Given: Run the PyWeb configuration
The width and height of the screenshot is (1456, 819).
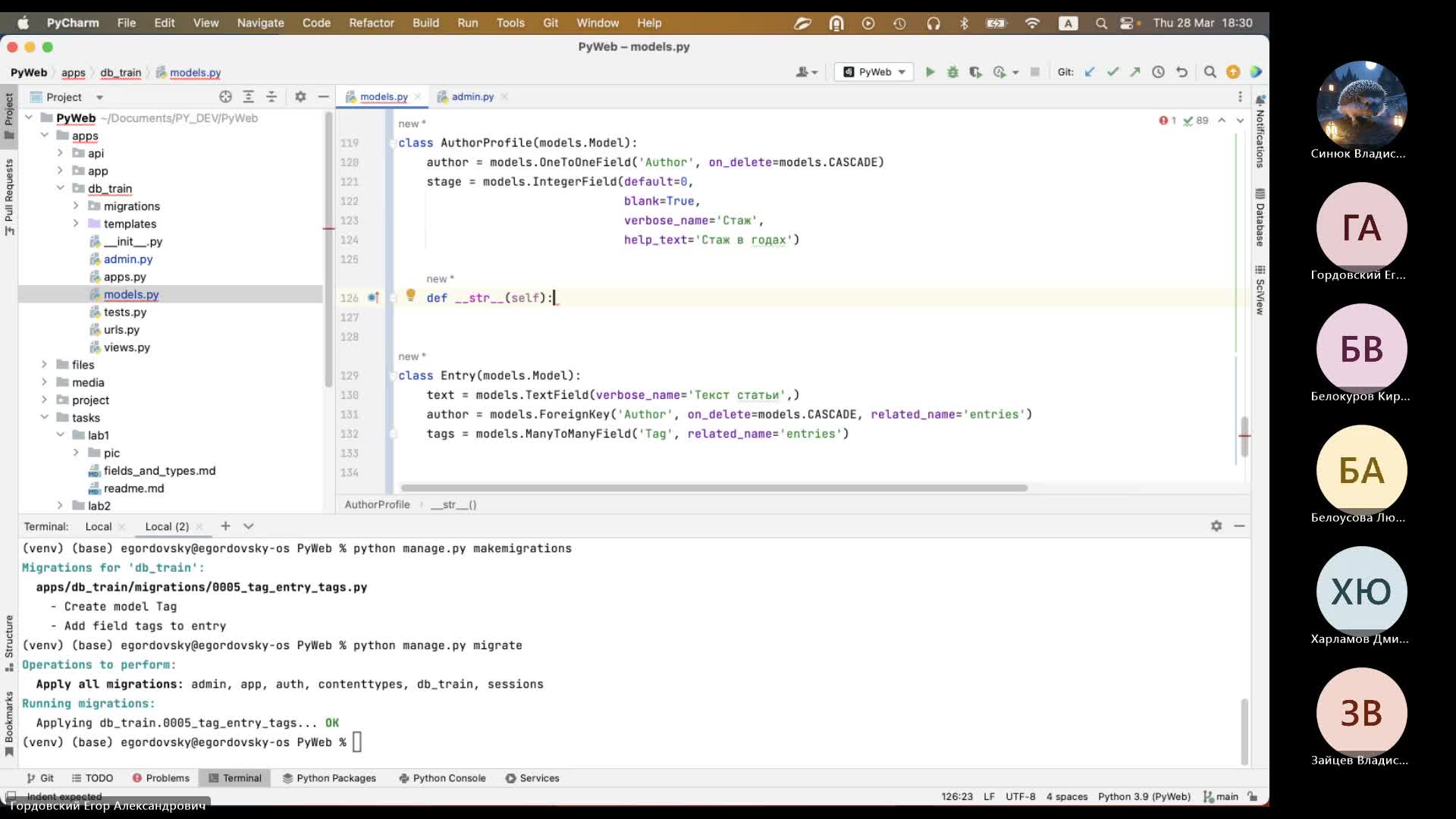Looking at the screenshot, I should 930,72.
